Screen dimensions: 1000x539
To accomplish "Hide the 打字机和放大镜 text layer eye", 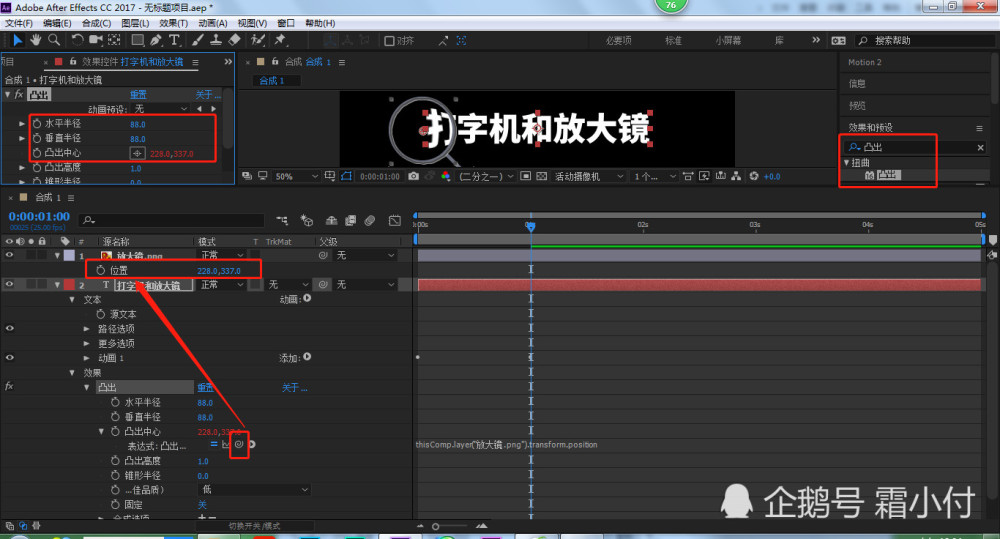I will pyautogui.click(x=9, y=284).
